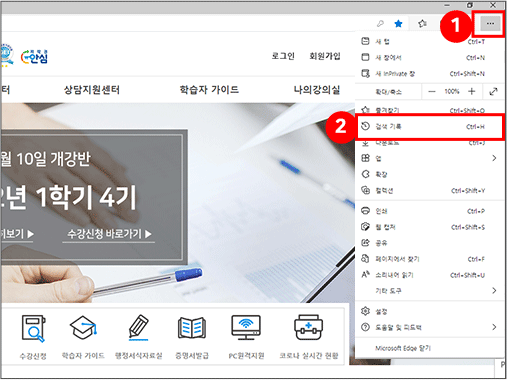Click the 안심 logo at page top
Viewport: 507px width, 380px height.
coord(34,57)
